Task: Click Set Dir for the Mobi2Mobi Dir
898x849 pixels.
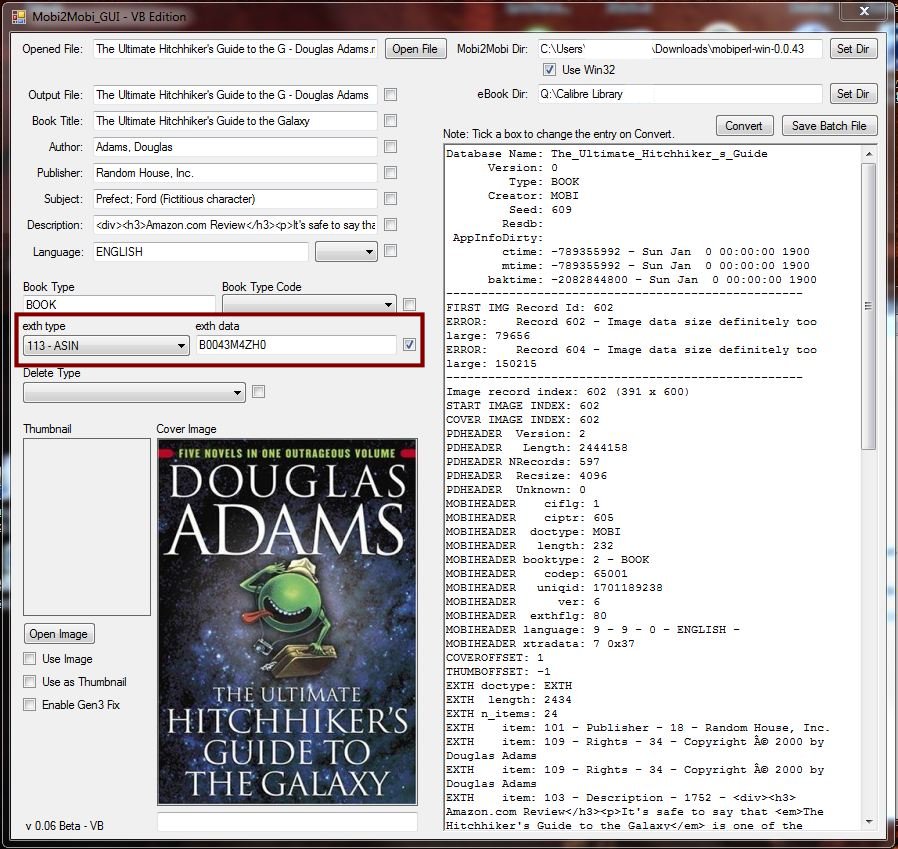Action: coord(853,49)
